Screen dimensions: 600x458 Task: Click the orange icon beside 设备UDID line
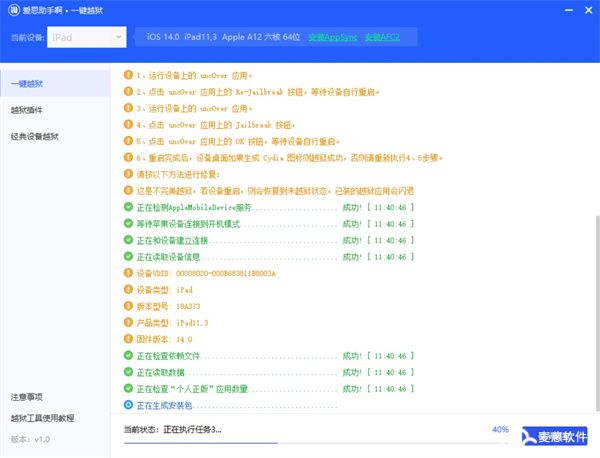pos(127,273)
